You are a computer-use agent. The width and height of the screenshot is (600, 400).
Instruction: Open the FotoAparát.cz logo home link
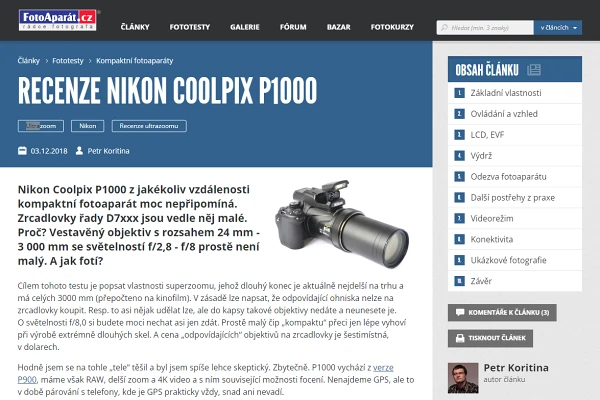(57, 20)
